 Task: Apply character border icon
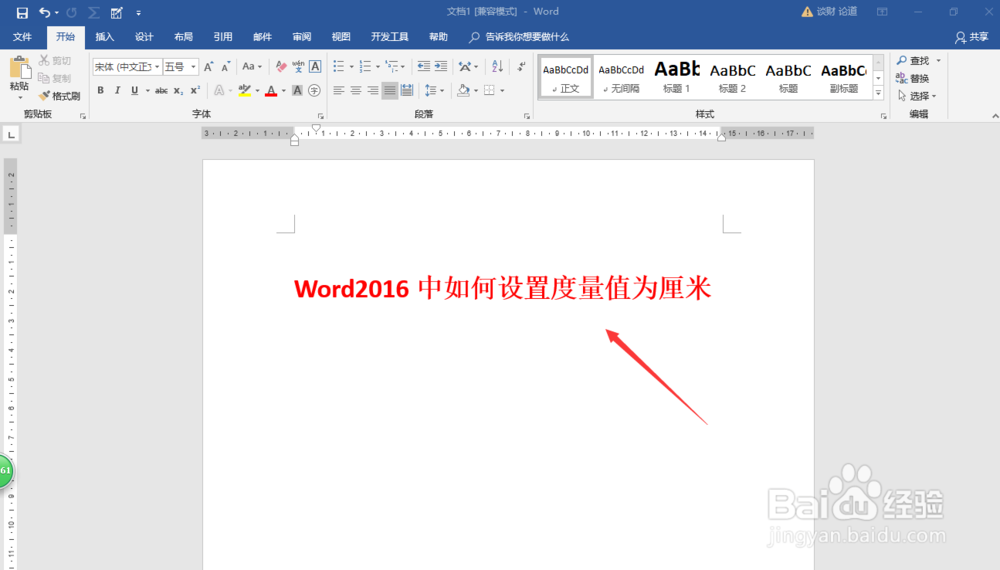pos(315,66)
